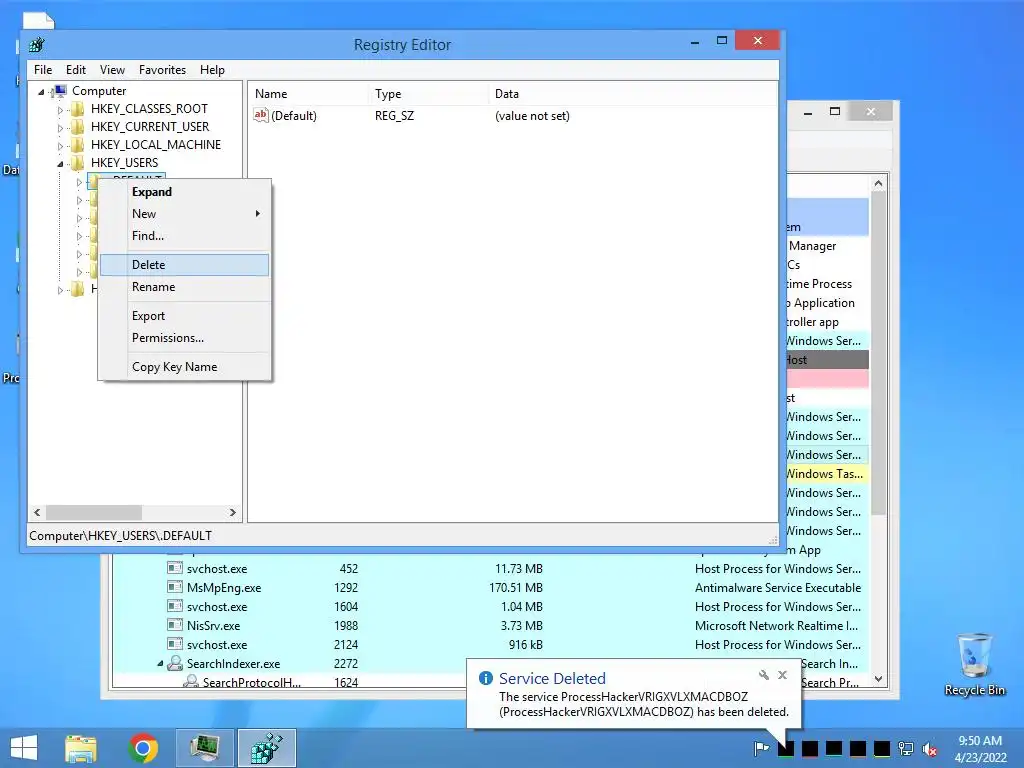Click the Type column header

point(428,94)
